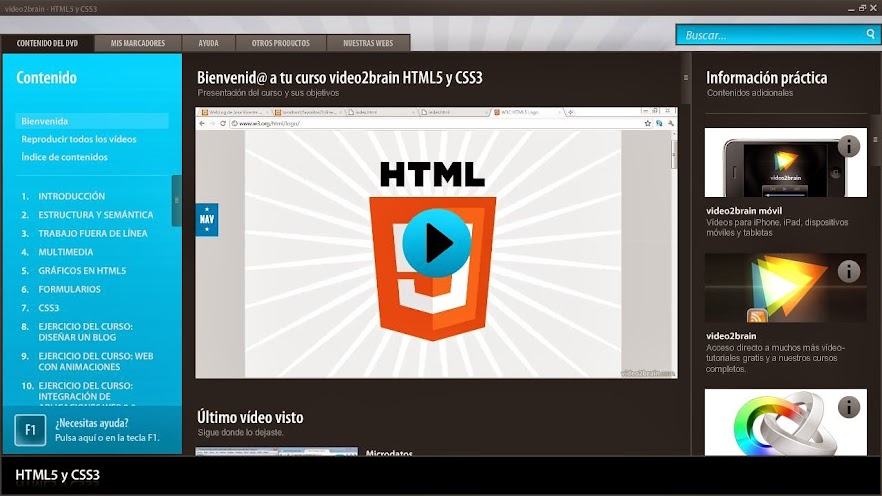Viewport: 882px width, 496px height.
Task: Click the RSS feed icon on video2brain thumbnail
Action: tap(757, 316)
